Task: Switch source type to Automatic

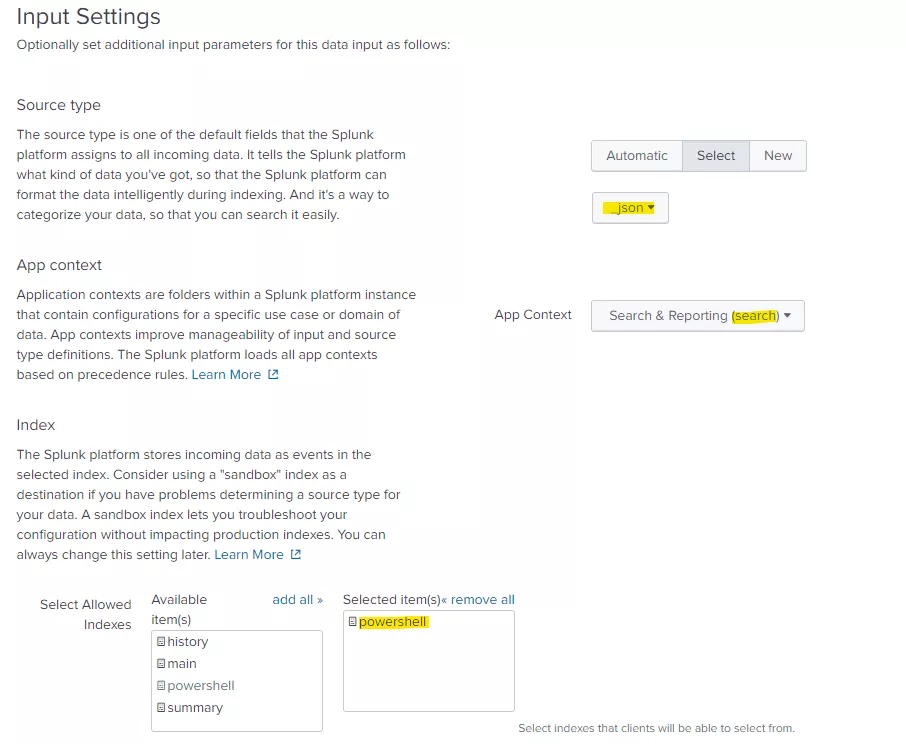Action: coord(637,155)
